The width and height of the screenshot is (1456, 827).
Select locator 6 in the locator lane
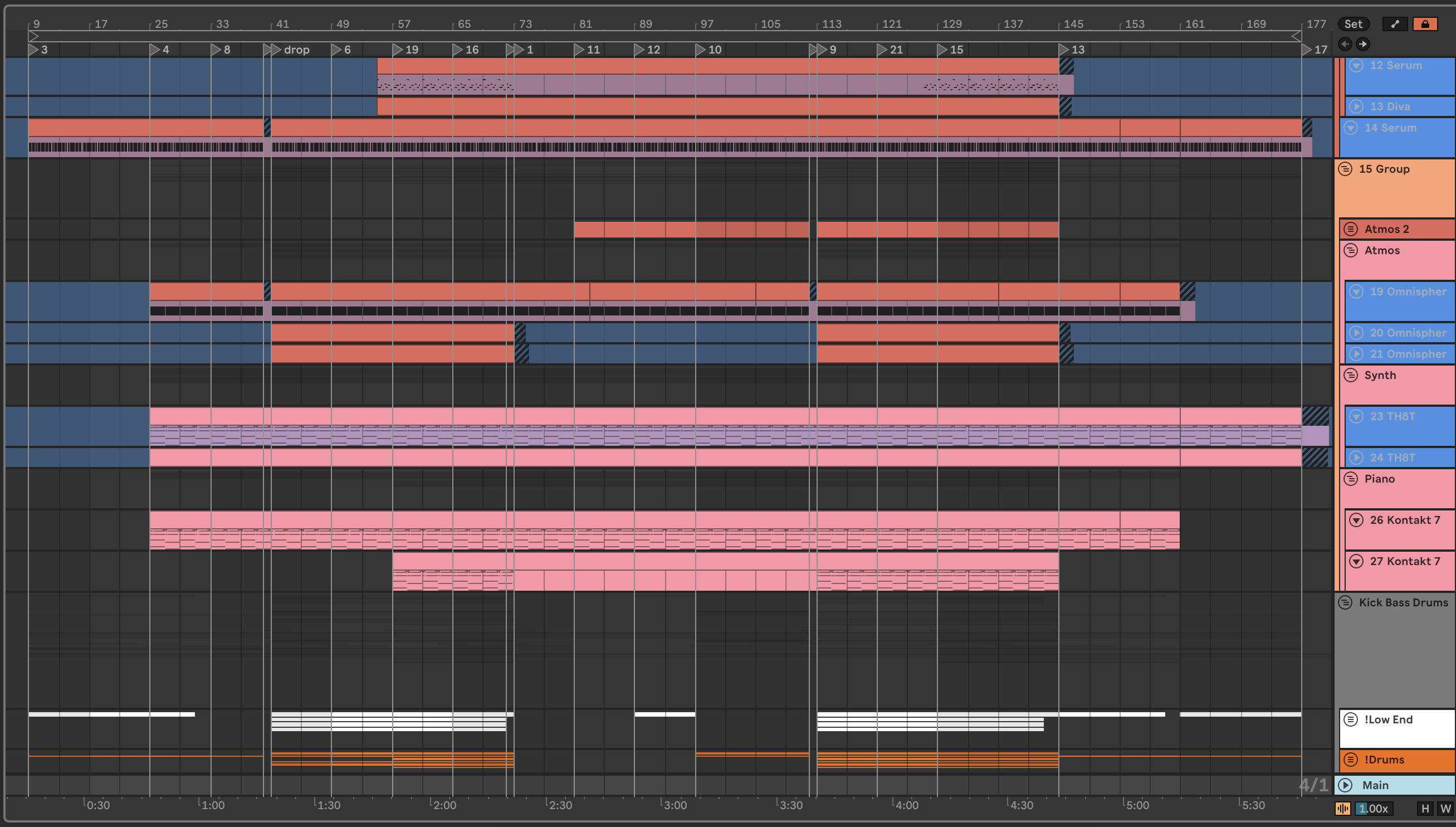pyautogui.click(x=341, y=50)
